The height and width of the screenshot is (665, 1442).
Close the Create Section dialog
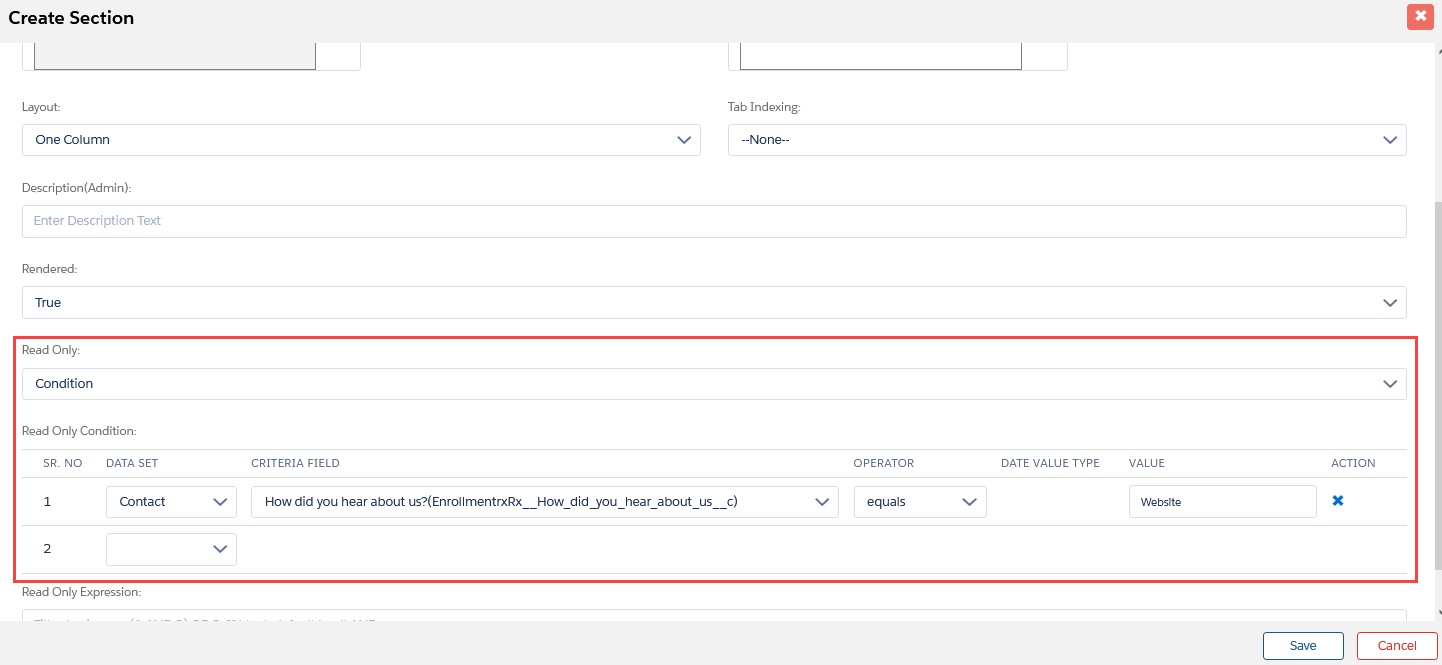(x=1420, y=17)
